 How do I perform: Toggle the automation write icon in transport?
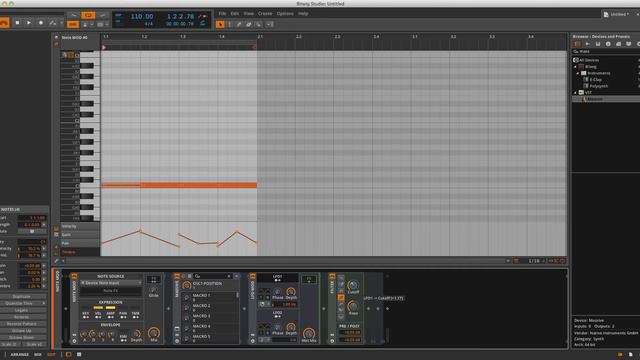point(53,23)
